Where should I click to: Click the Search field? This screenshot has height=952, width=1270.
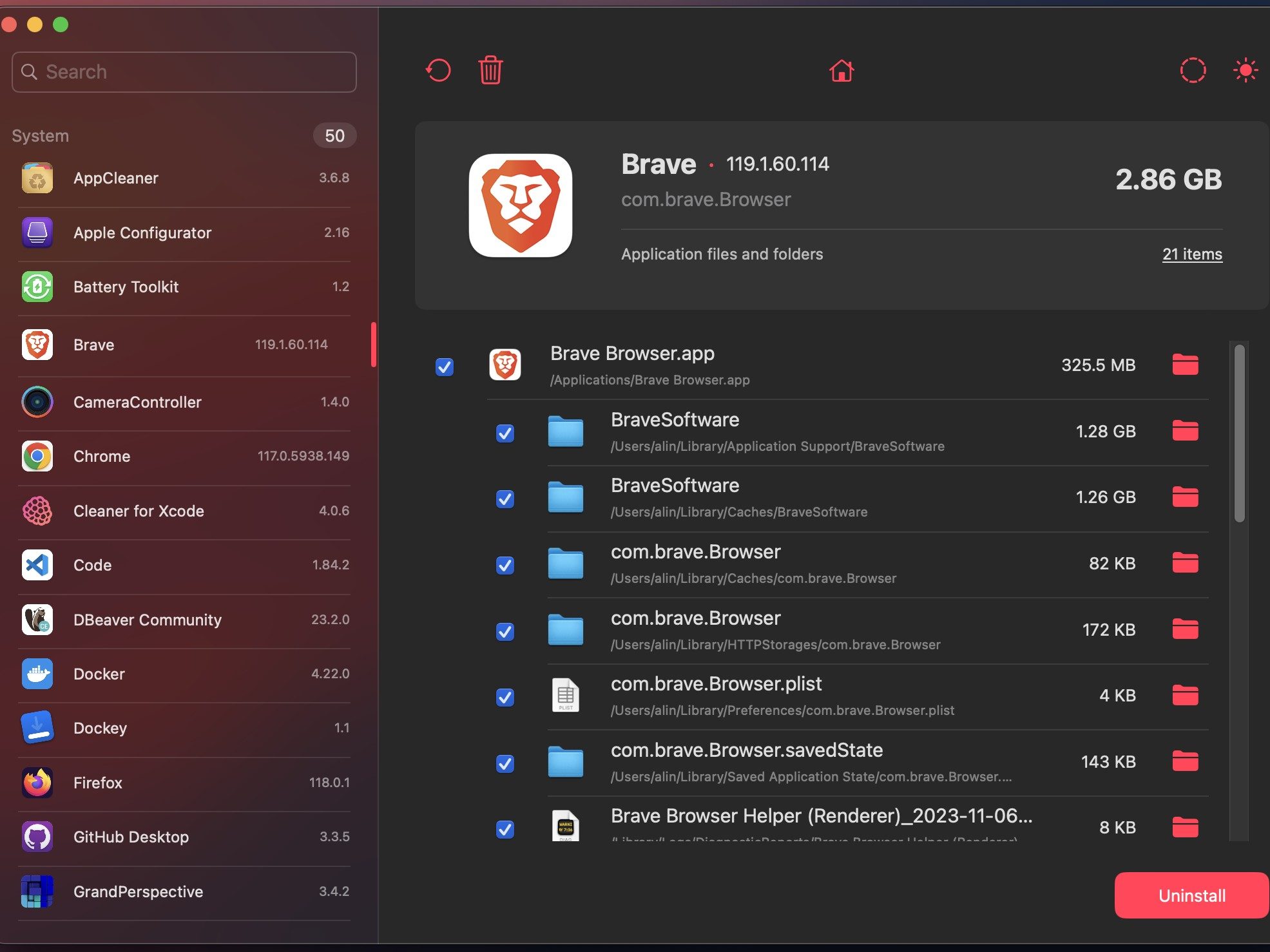click(x=184, y=71)
